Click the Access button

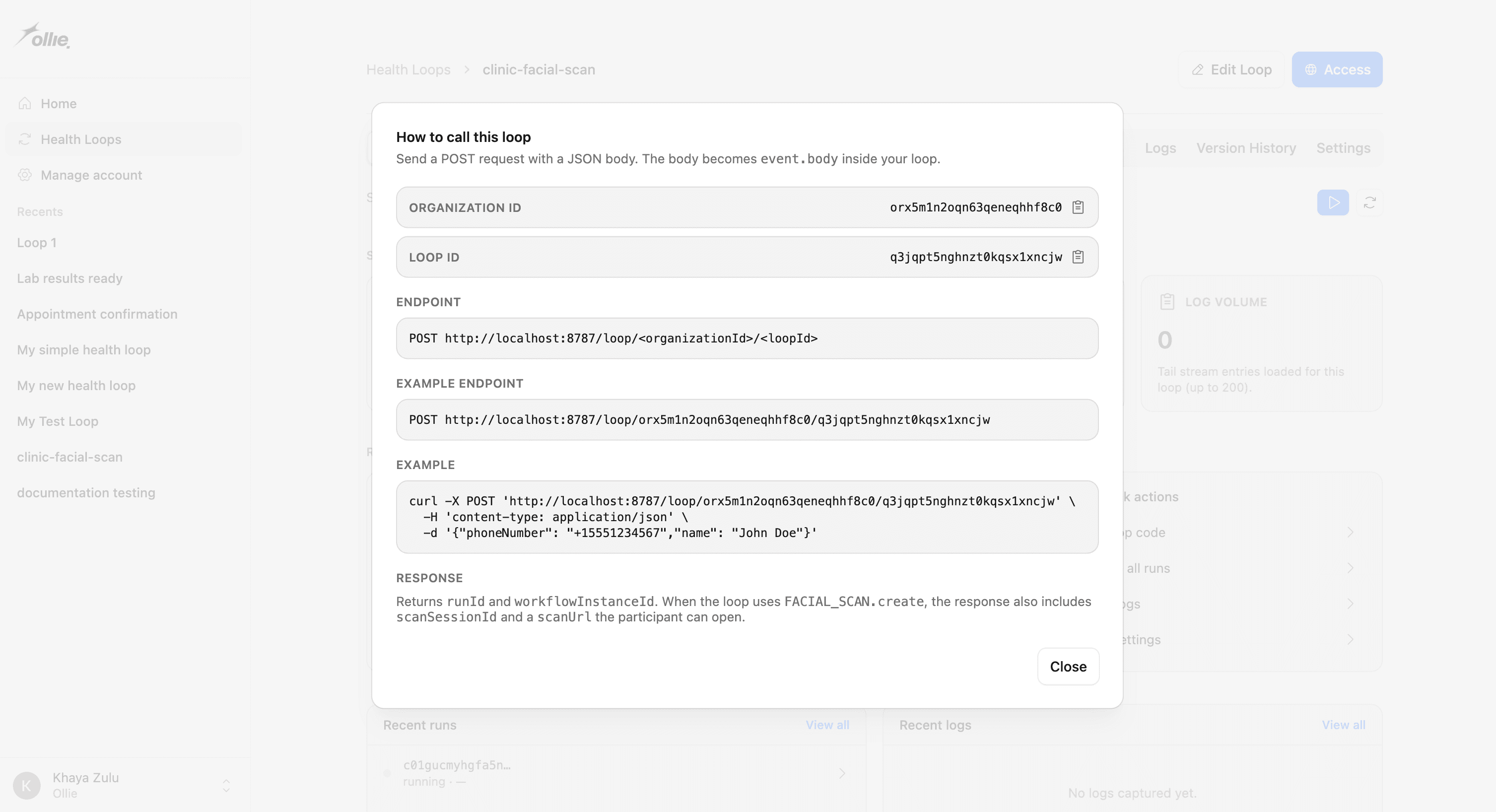(1337, 69)
